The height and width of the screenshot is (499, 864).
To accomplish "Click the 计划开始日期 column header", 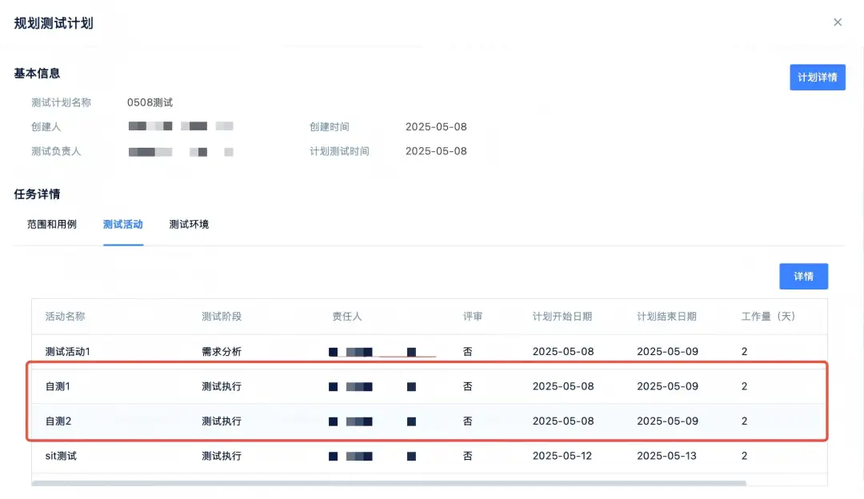I will point(562,316).
